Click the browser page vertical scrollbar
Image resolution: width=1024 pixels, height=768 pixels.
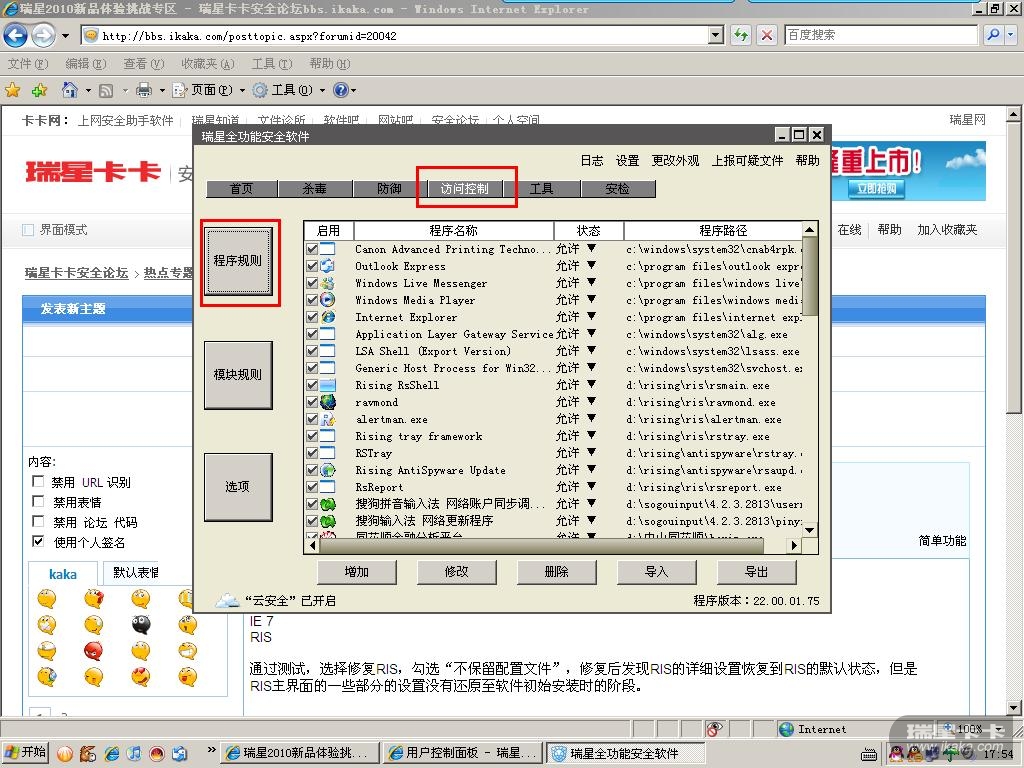tap(1013, 268)
